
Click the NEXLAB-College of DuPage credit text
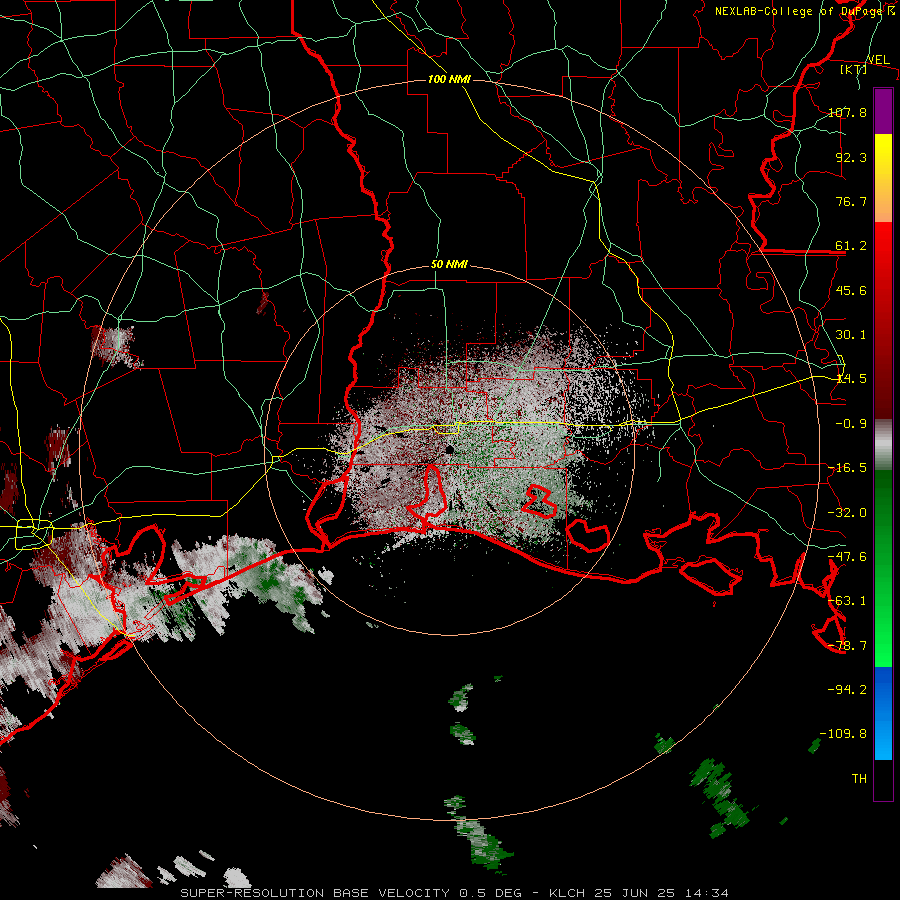click(x=801, y=11)
